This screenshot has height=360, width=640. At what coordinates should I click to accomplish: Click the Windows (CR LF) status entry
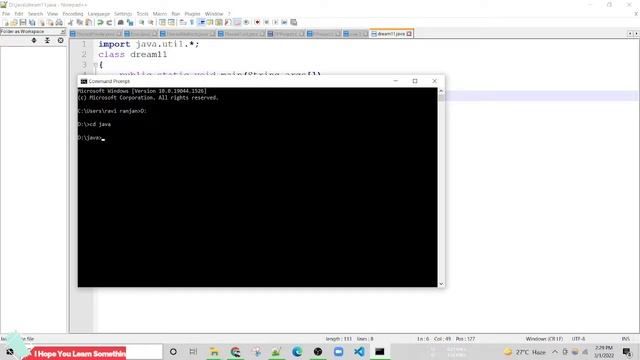[544, 339]
